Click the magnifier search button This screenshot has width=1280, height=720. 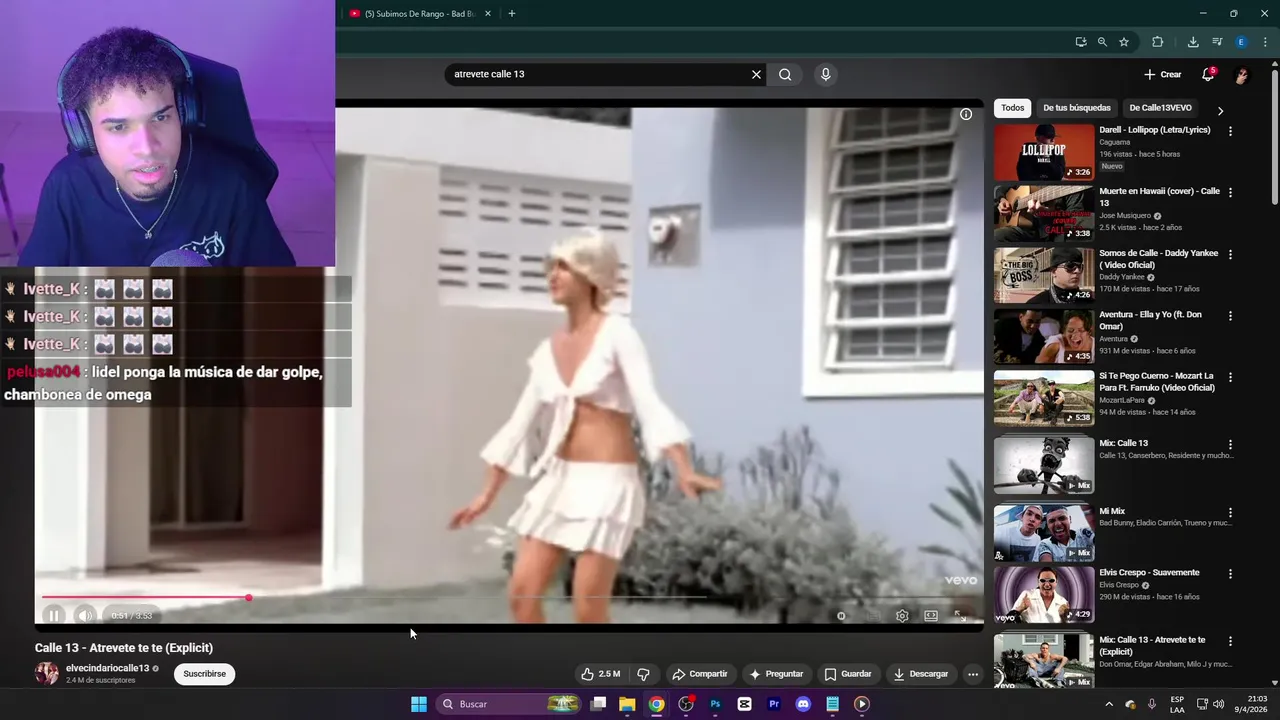(785, 74)
